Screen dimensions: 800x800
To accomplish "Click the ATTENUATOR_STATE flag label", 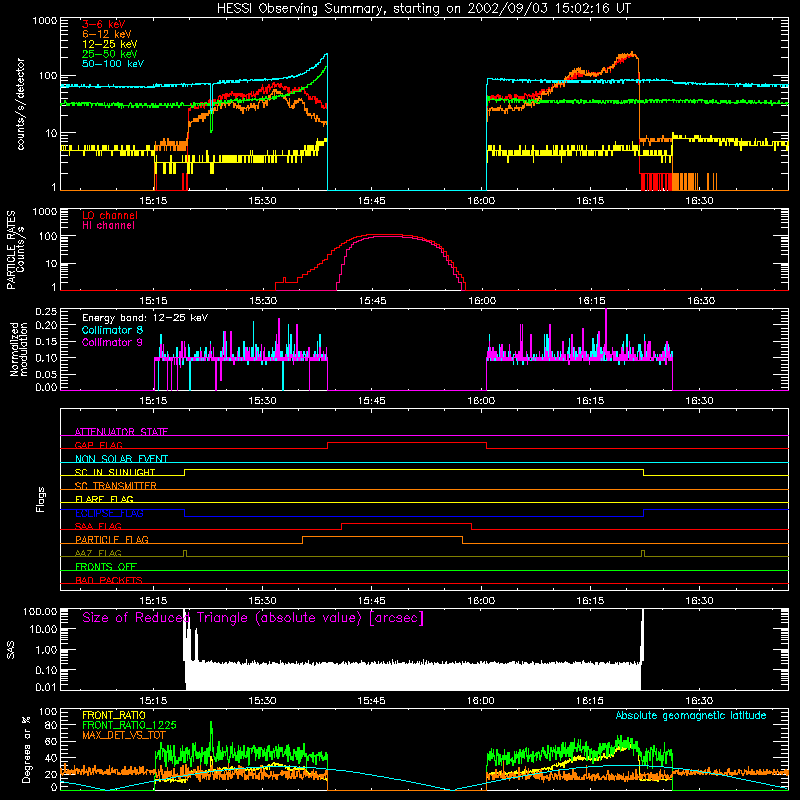I will [121, 432].
